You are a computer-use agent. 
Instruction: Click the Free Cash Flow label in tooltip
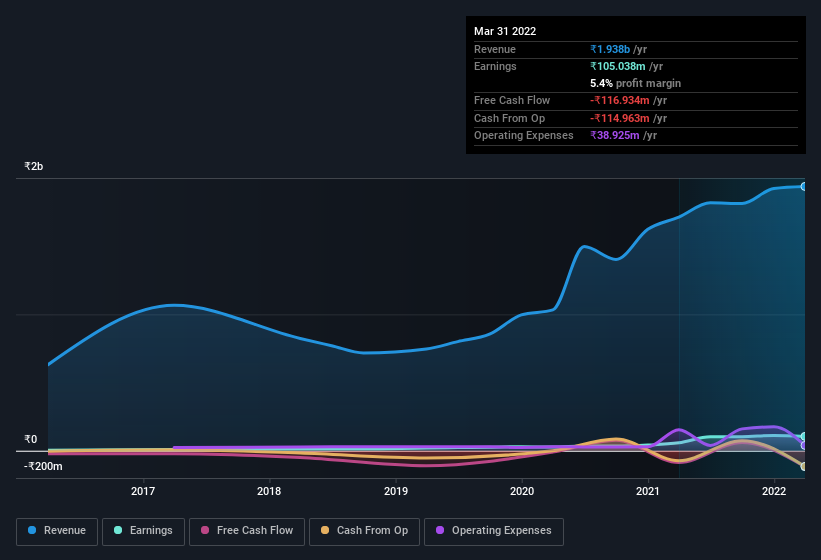[512, 100]
